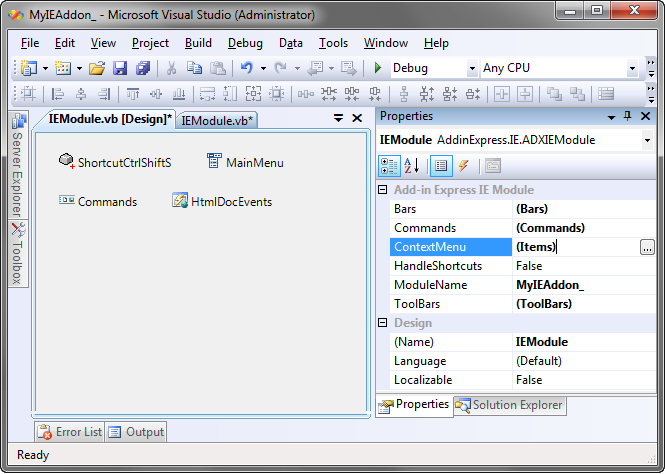This screenshot has height=474, width=665.
Task: Click the Make Same Size icon
Action: 253,94
